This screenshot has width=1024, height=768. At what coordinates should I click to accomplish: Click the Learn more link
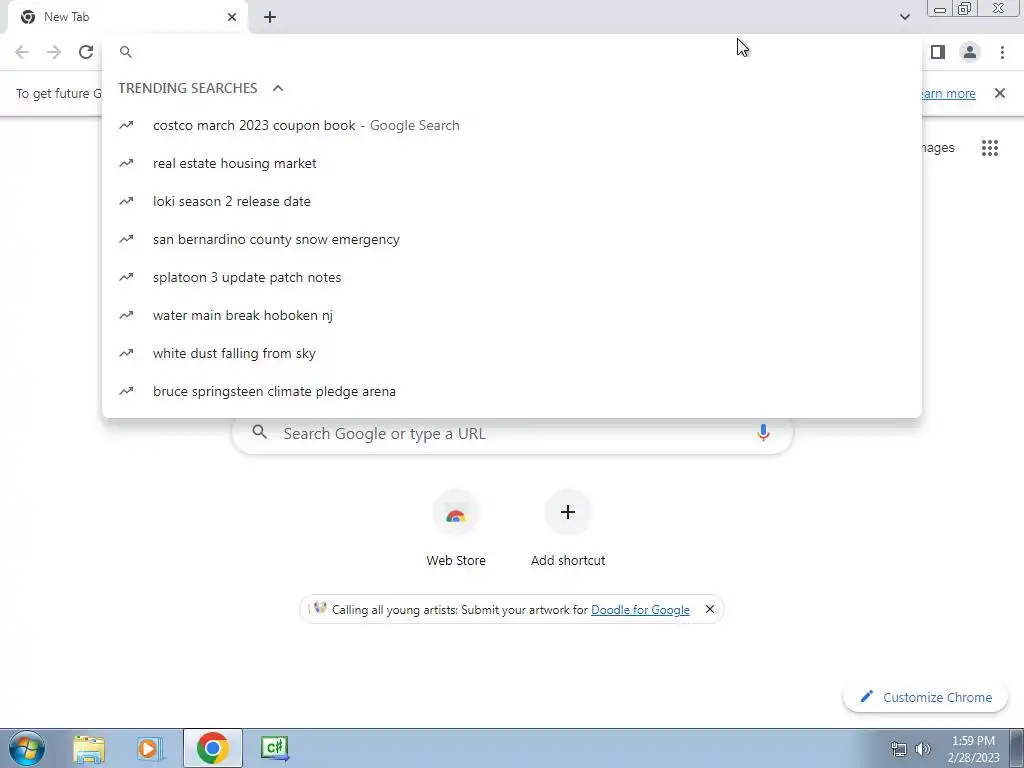[x=948, y=93]
